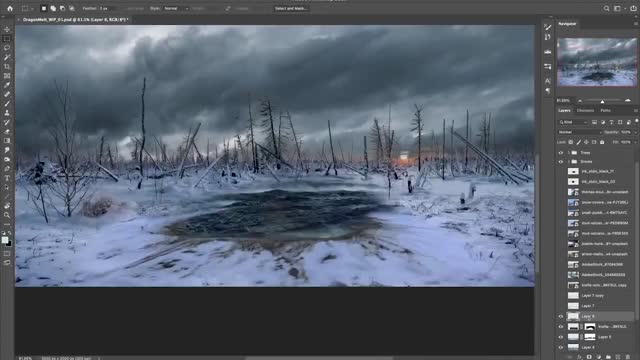Select the Navigator panel tab

click(567, 24)
